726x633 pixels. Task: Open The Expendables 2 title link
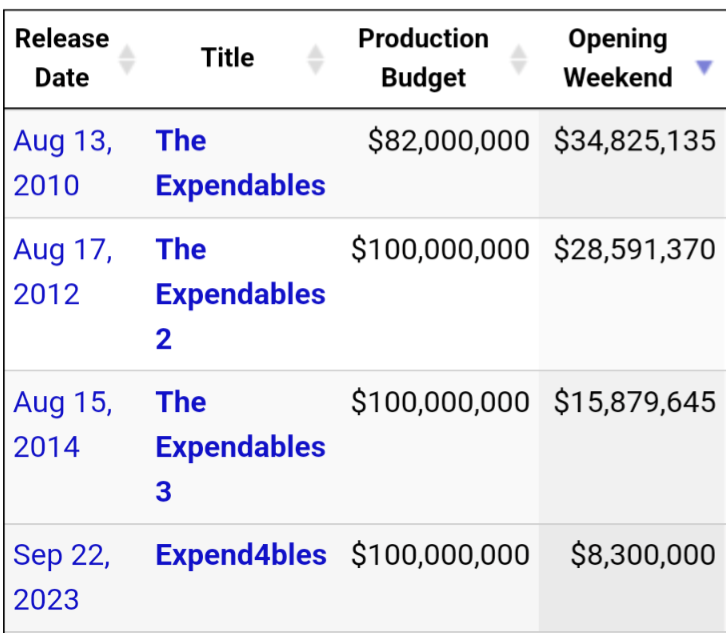240,294
